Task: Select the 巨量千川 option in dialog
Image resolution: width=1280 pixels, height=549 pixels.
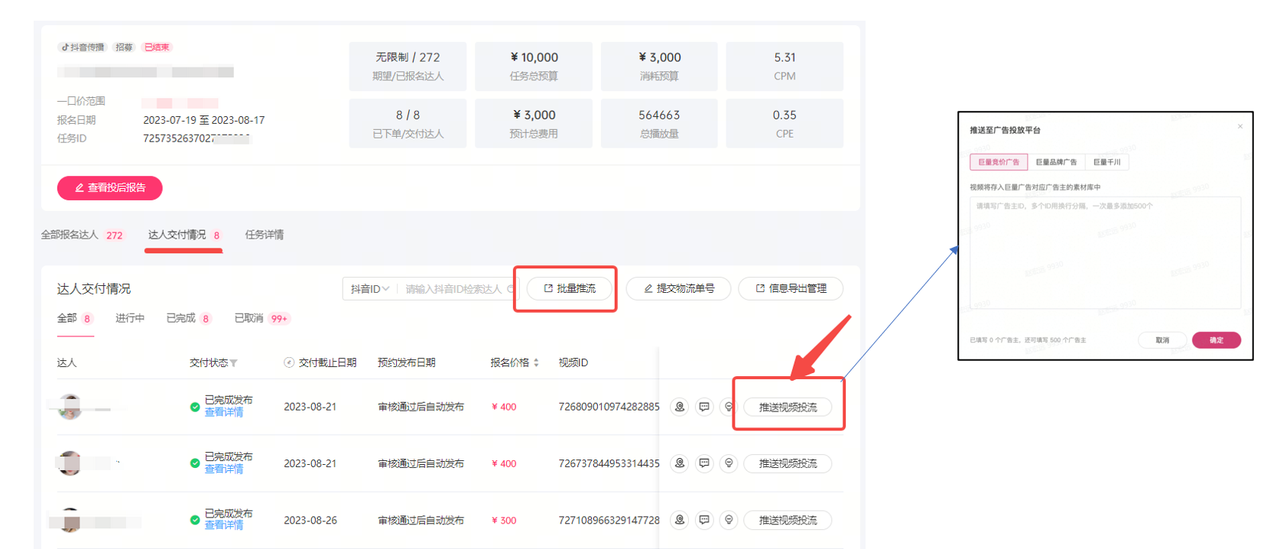Action: [1108, 161]
